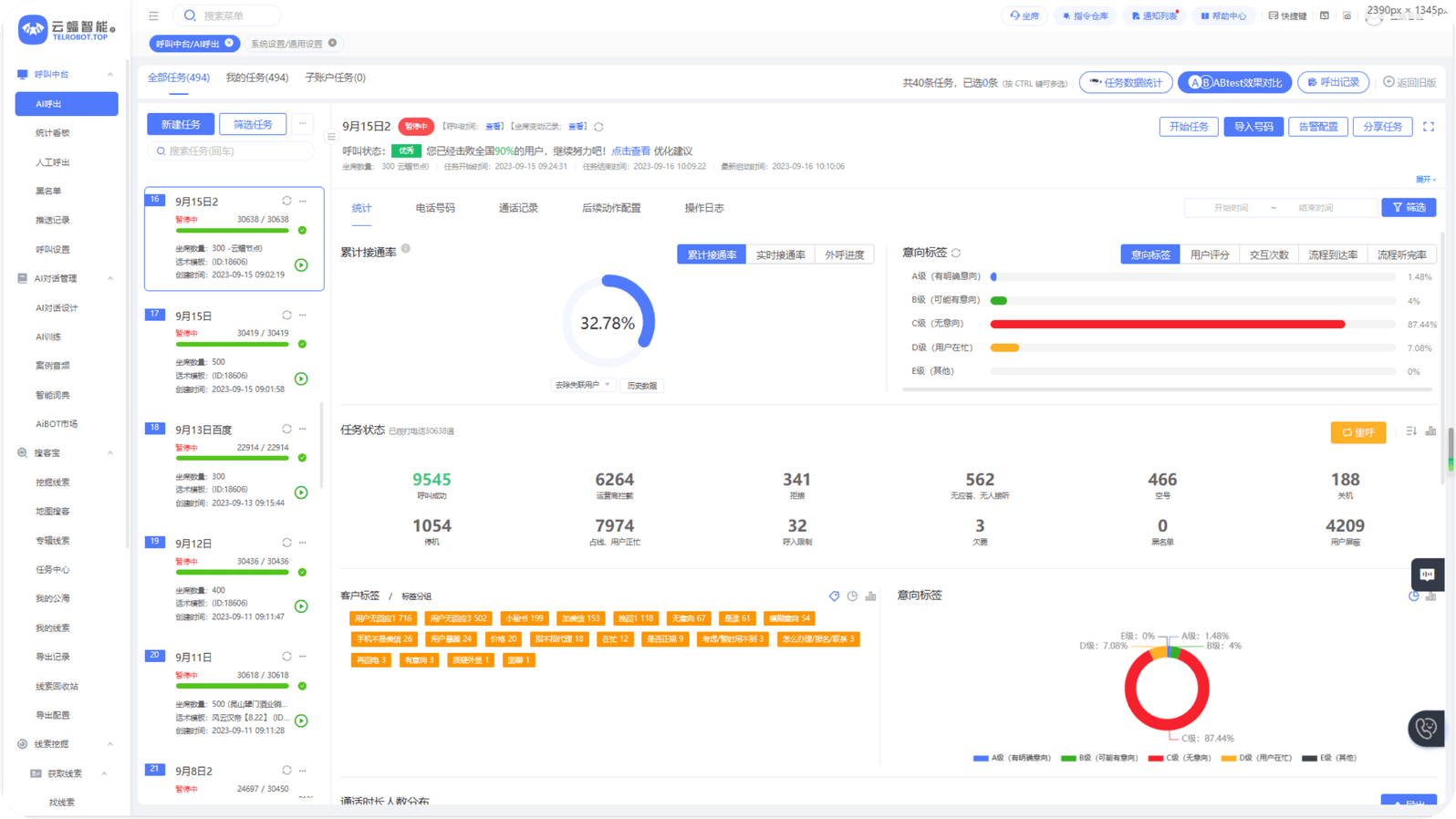This screenshot has height=819, width=1456.
Task: Toggle A级 legend in the donut chart
Action: pos(1012,758)
